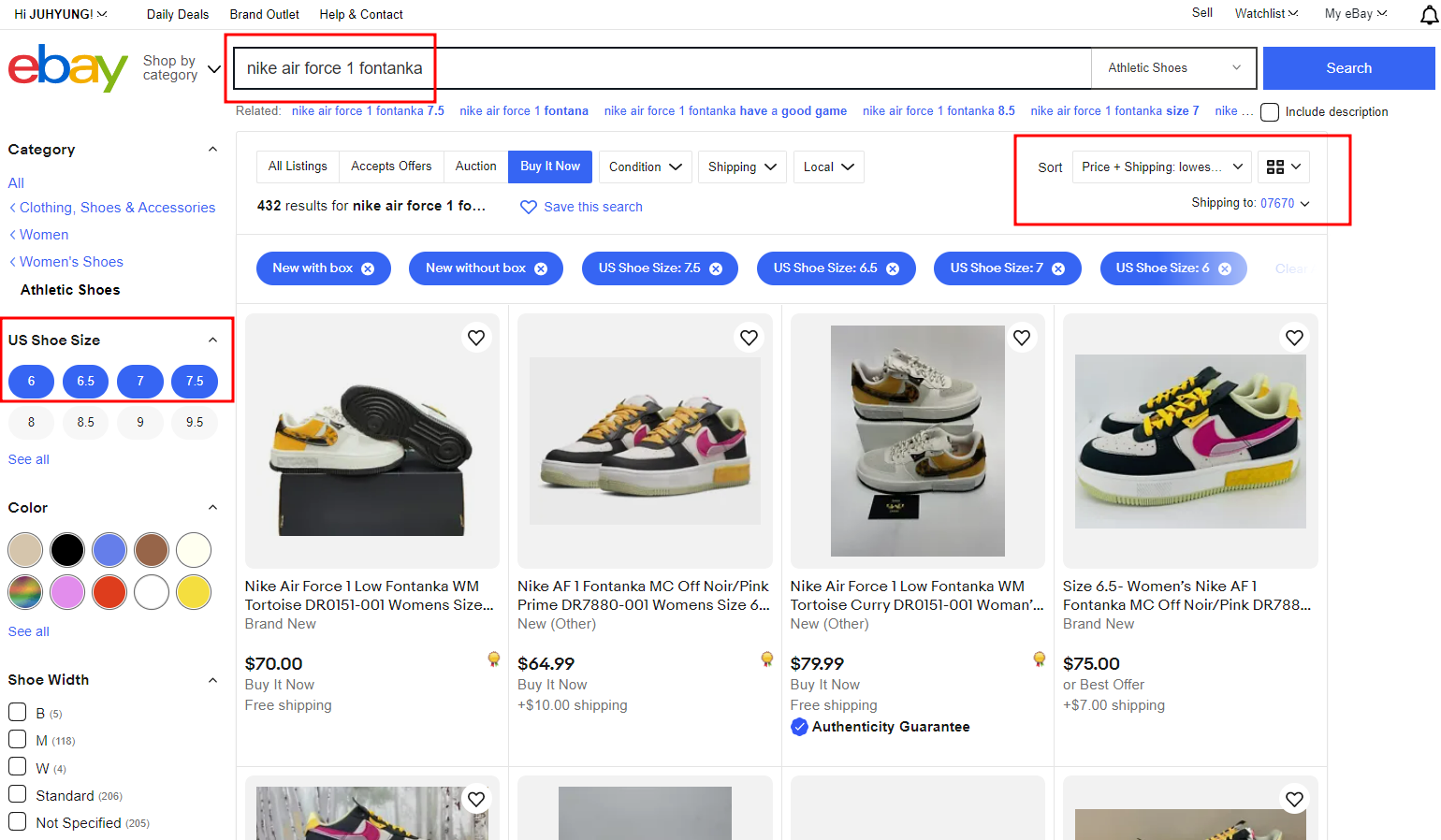Collapse the Category section
Viewport: 1441px width, 840px height.
coord(212,150)
